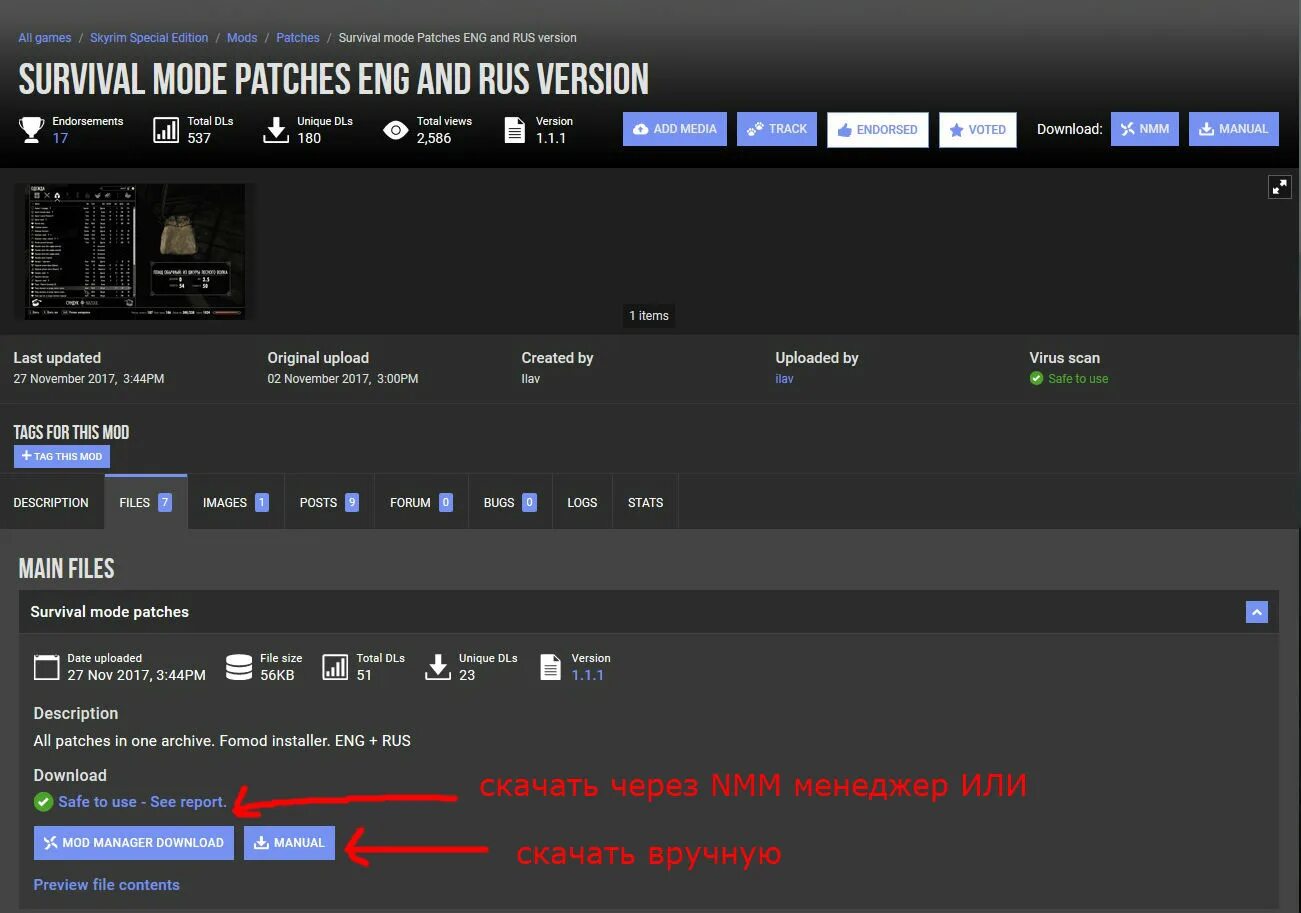Select the Files tab
Viewport: 1301px width, 913px height.
tap(146, 502)
